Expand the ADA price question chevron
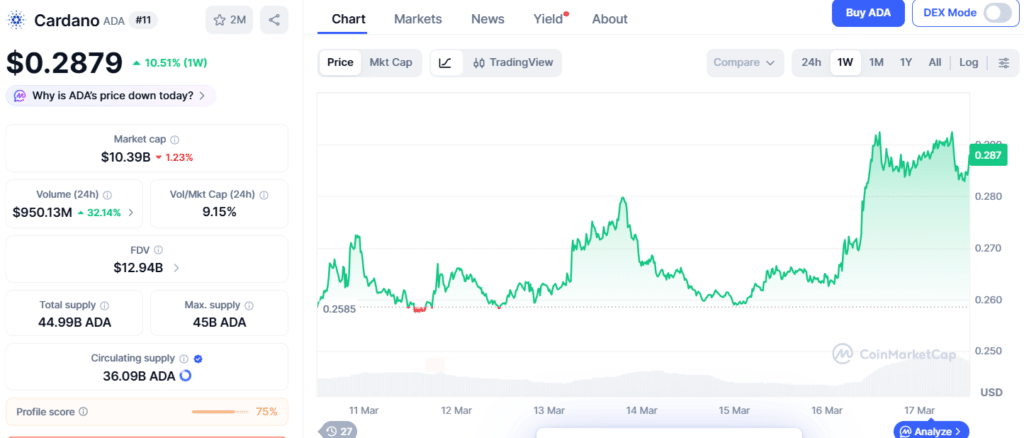Screen dimensions: 1024x438 [202, 96]
